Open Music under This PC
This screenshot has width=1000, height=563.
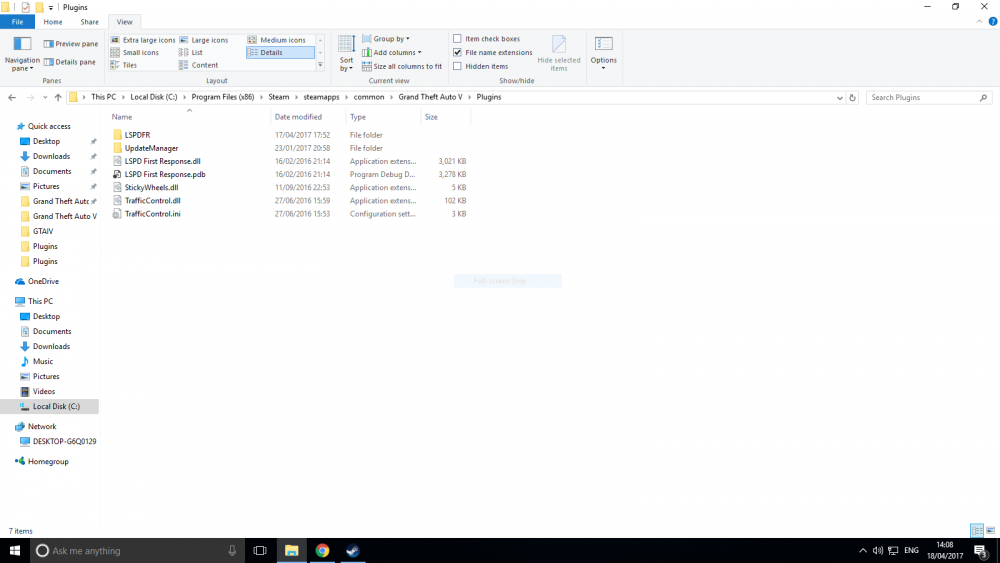(43, 362)
